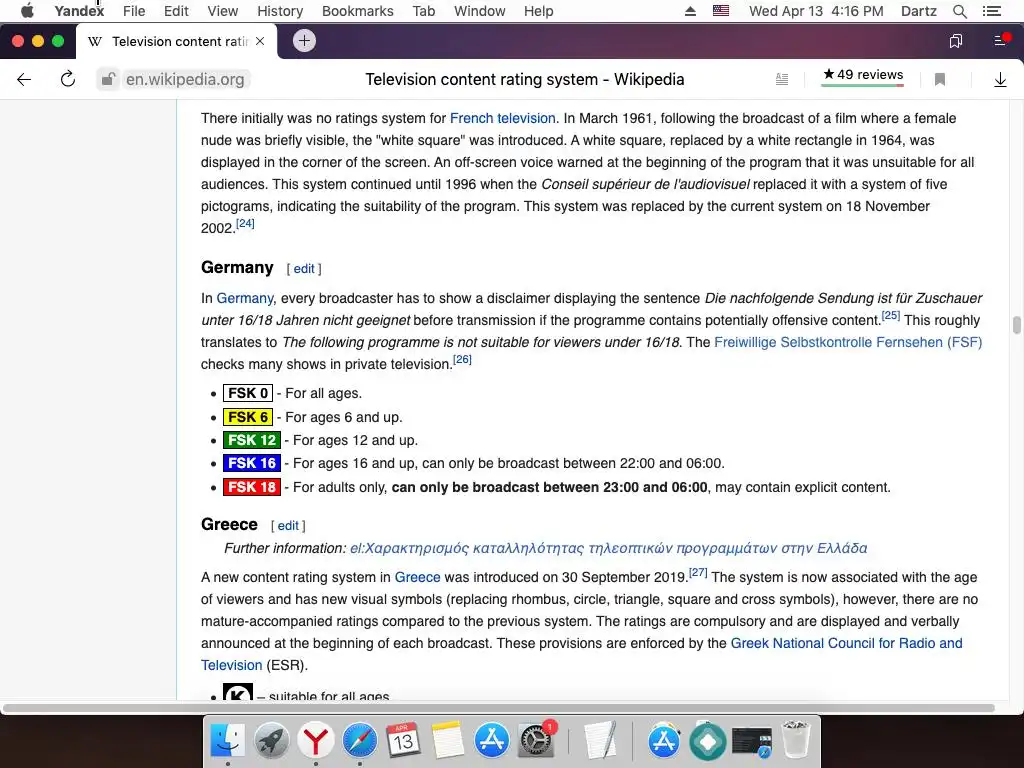Click the vertical page scrollbar thumb
The width and height of the screenshot is (1024, 768).
(x=1016, y=325)
